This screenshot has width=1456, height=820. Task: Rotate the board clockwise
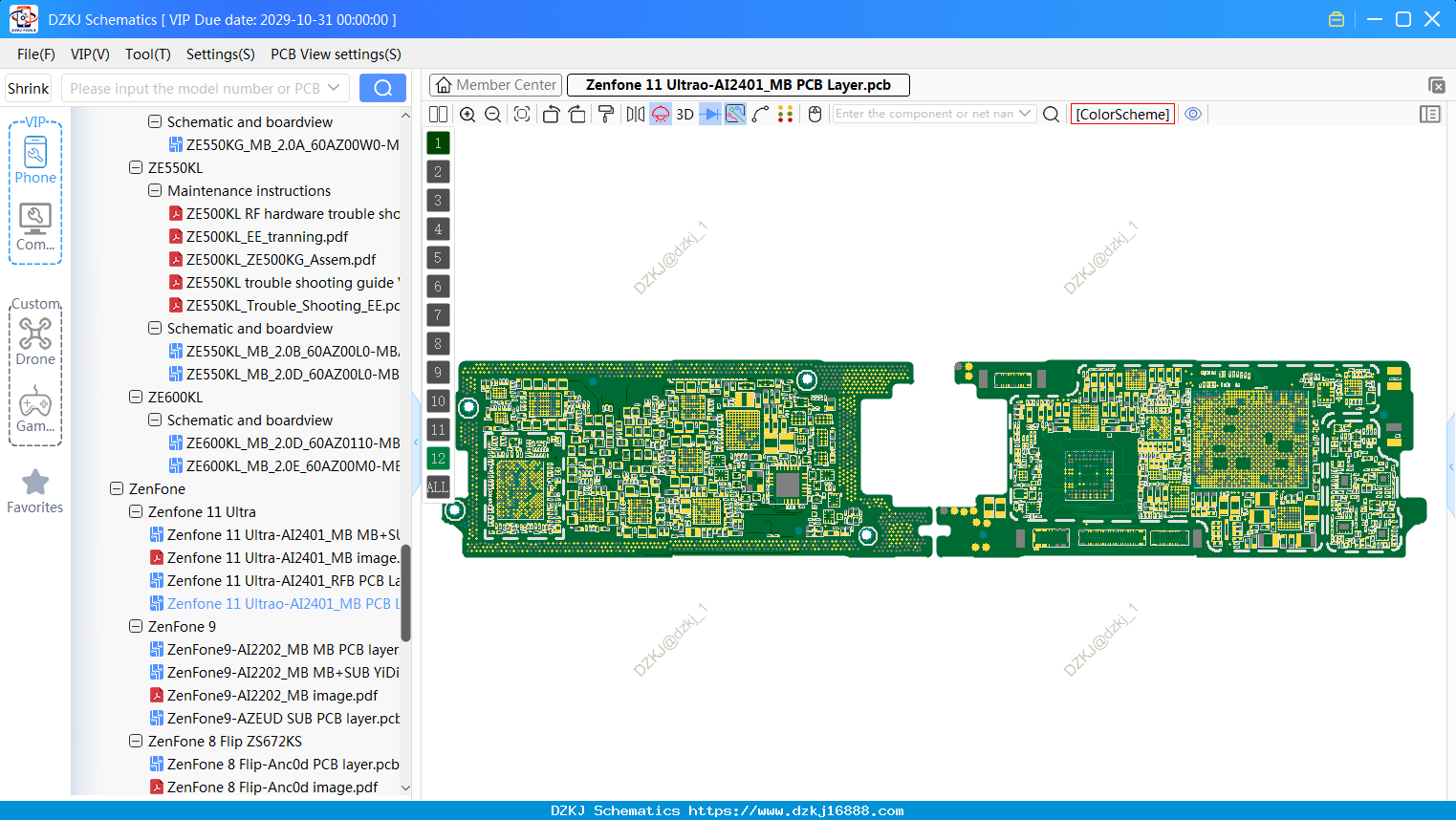click(x=576, y=114)
